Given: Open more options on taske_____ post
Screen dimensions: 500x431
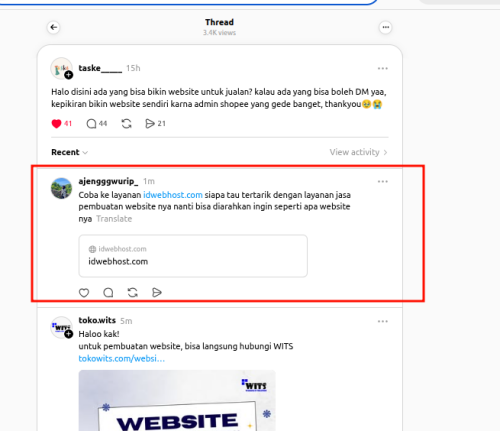Looking at the screenshot, I should (x=383, y=68).
